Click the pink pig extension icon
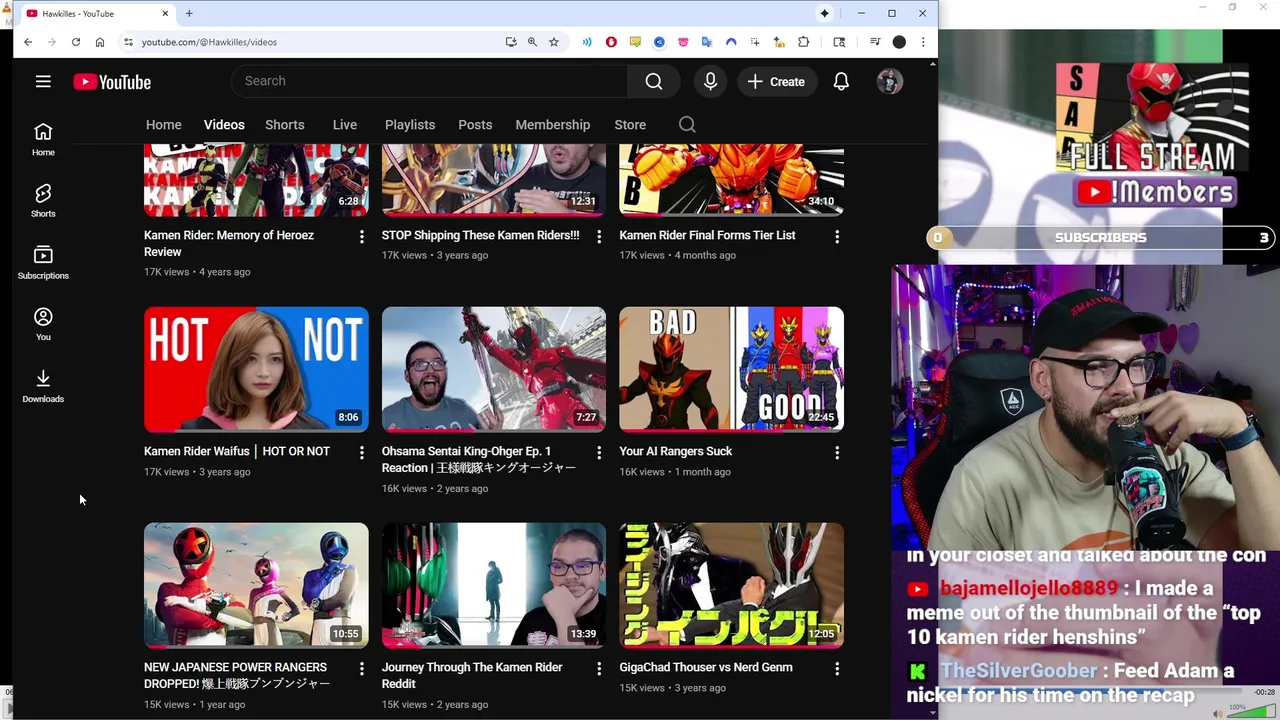1280x720 pixels. tap(683, 42)
